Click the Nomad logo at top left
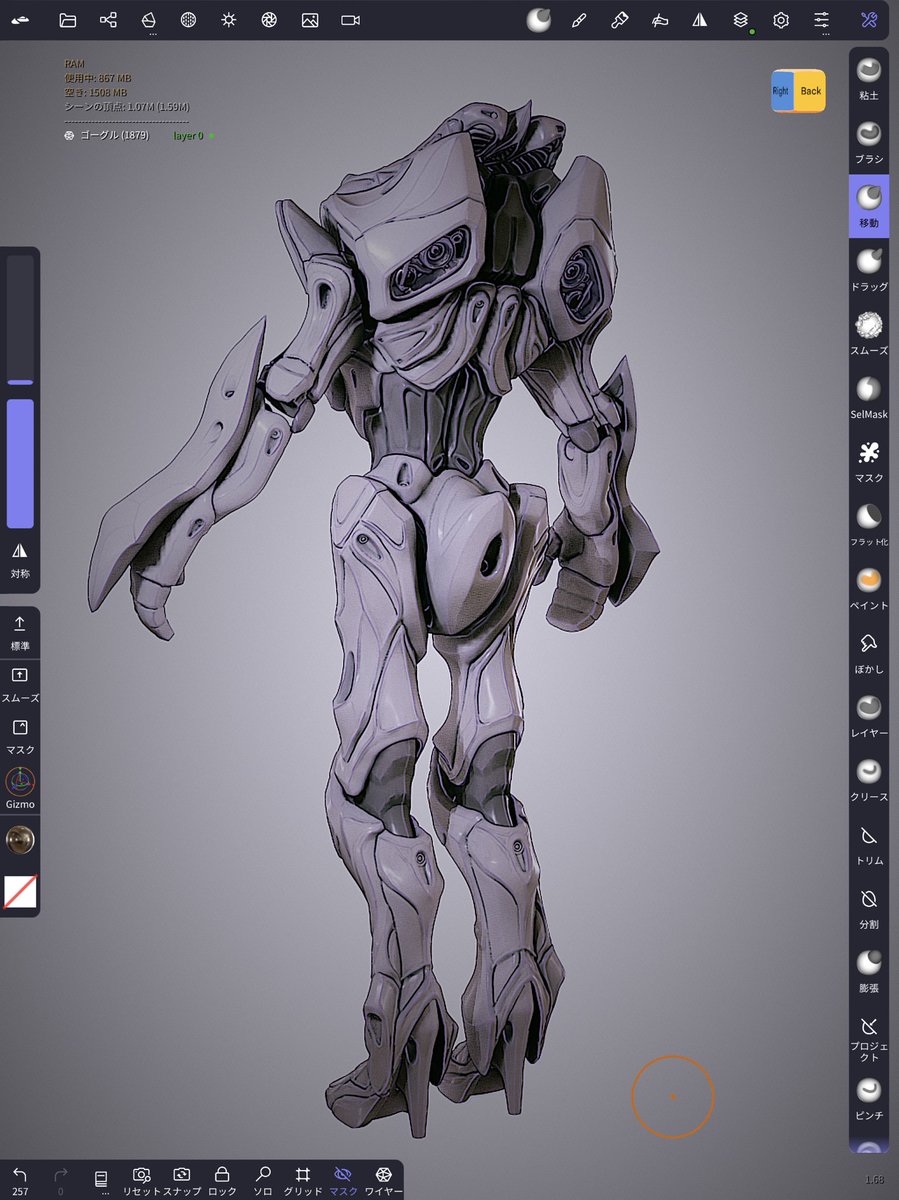Viewport: 899px width, 1200px height. tap(21, 20)
